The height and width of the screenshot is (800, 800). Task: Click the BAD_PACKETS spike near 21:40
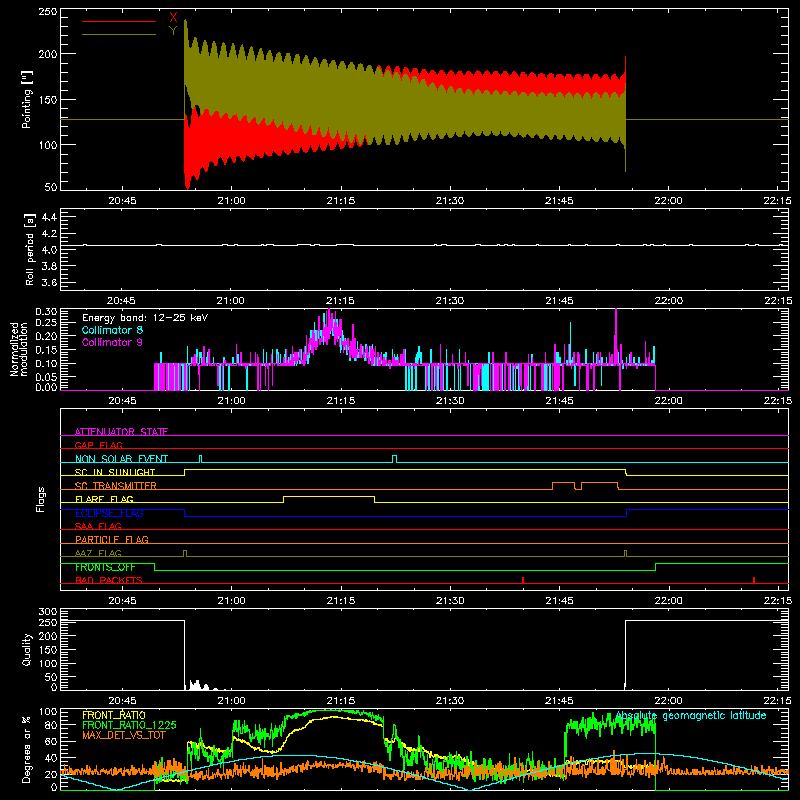pos(523,580)
